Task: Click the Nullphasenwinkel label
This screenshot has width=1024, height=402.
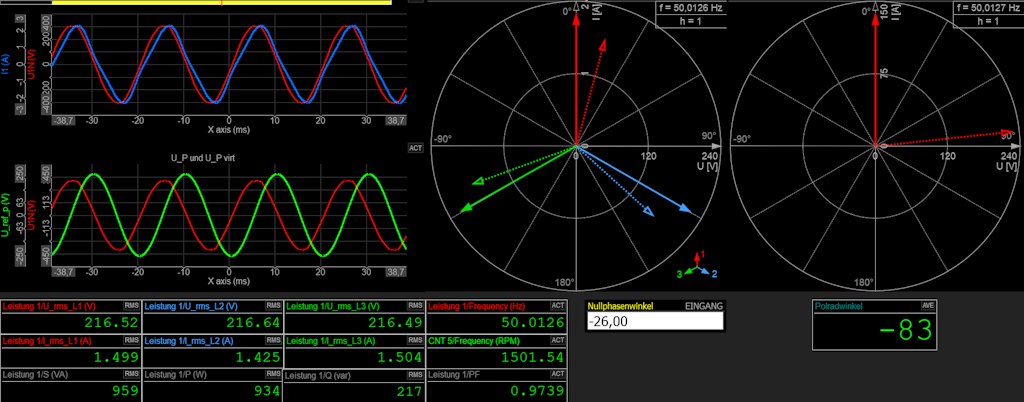Action: pyautogui.click(x=618, y=305)
